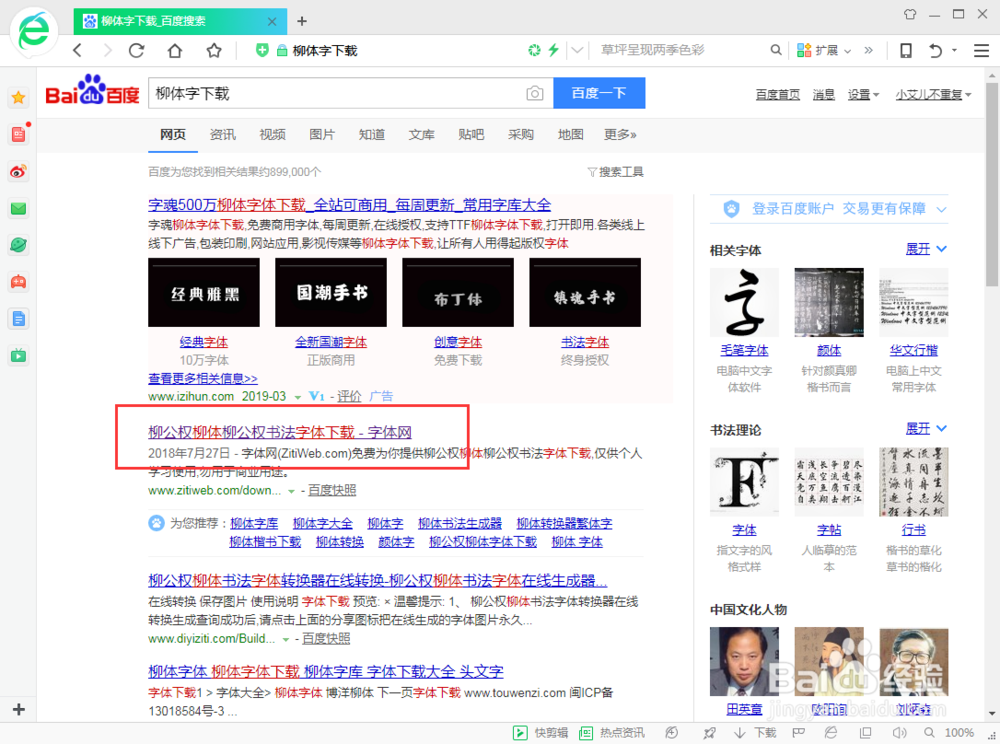Open the 毛笔字体 related thumbnail

click(x=744, y=302)
